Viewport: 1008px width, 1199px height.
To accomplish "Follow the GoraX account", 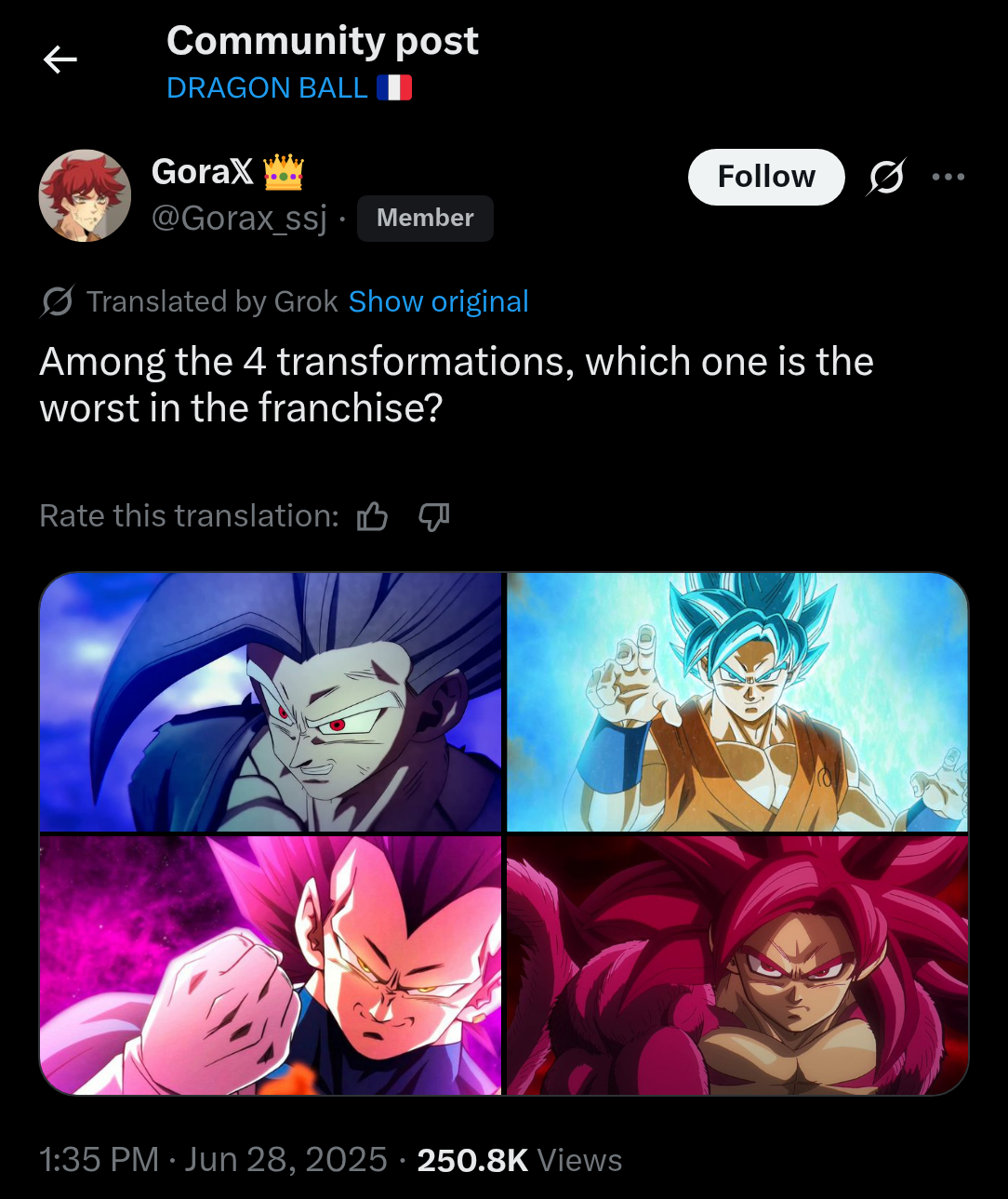I will pos(766,177).
